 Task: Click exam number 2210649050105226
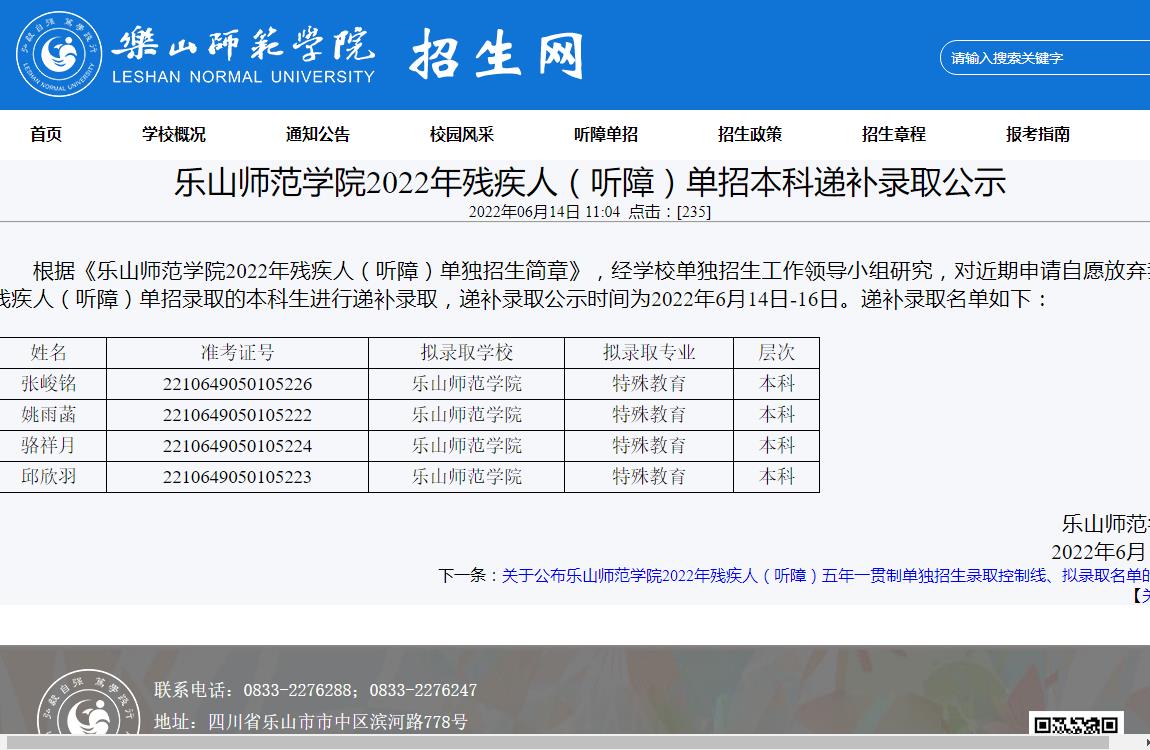pos(238,384)
